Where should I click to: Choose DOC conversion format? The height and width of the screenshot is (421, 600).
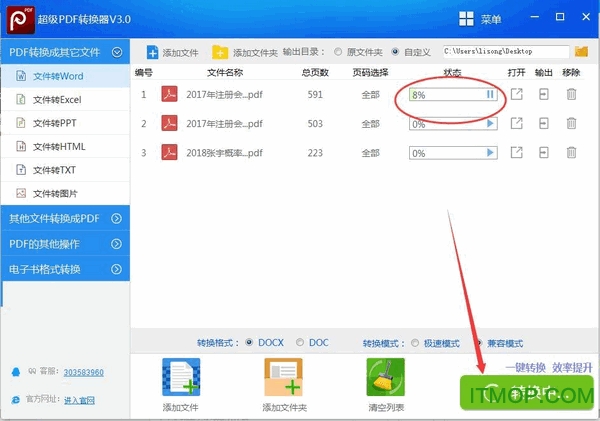(x=300, y=342)
